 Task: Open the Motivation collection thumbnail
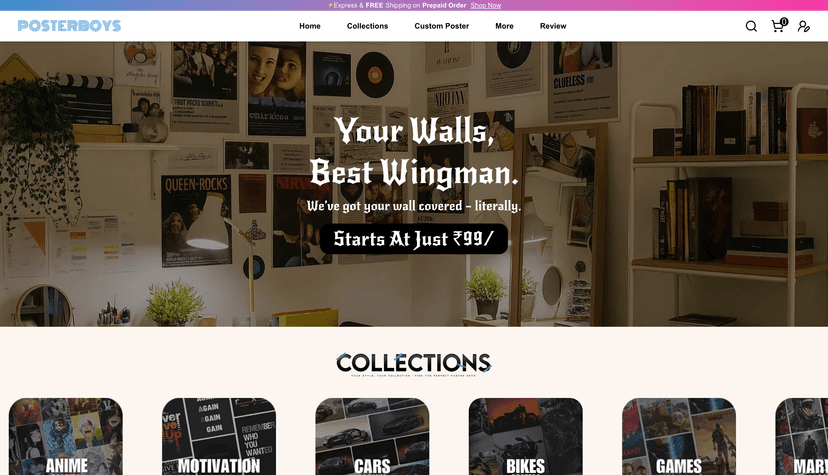(x=219, y=436)
